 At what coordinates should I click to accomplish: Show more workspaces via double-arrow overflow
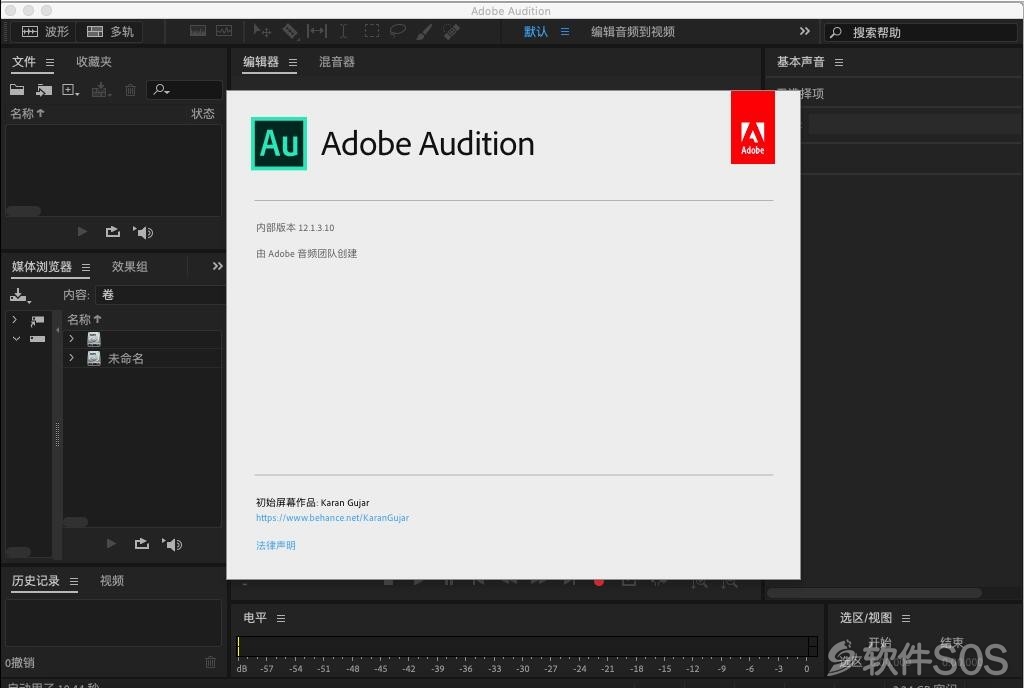(805, 31)
